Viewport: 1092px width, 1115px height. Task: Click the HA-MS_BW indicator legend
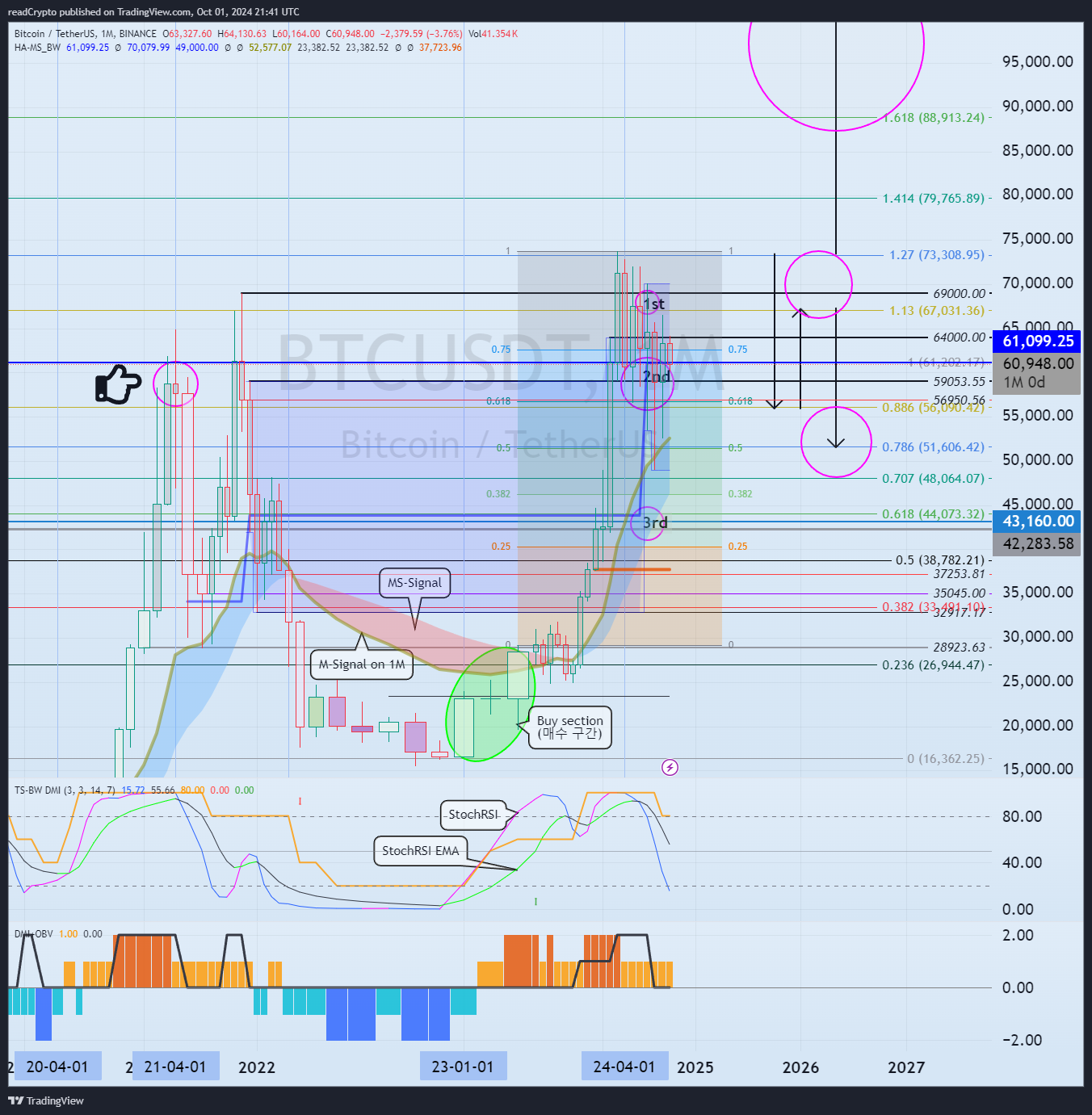37,48
